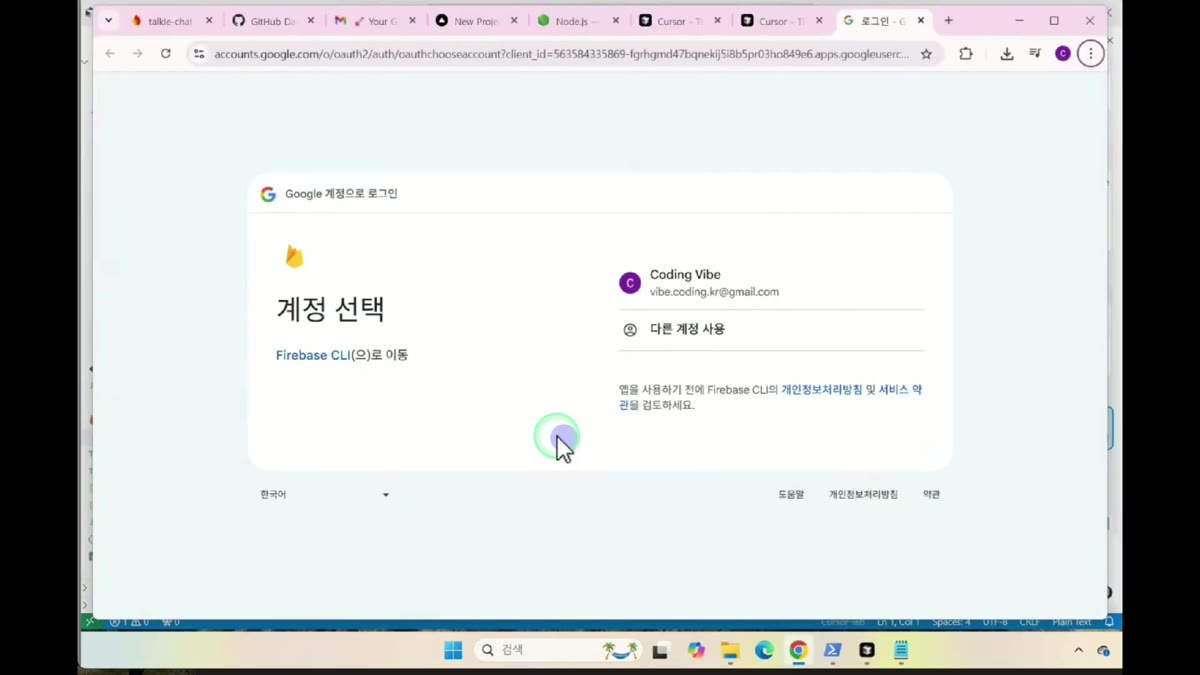Open Task View on taskbar
This screenshot has width=1200, height=675.
660,651
